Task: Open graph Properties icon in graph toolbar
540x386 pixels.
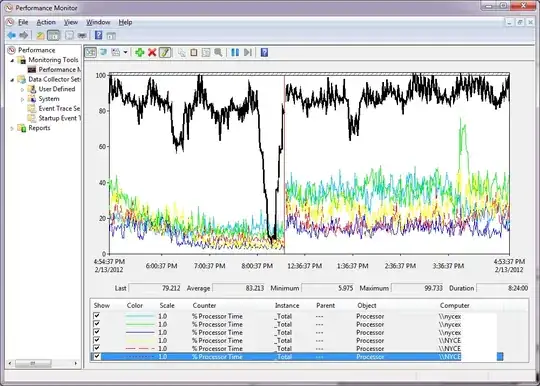Action: [x=206, y=52]
